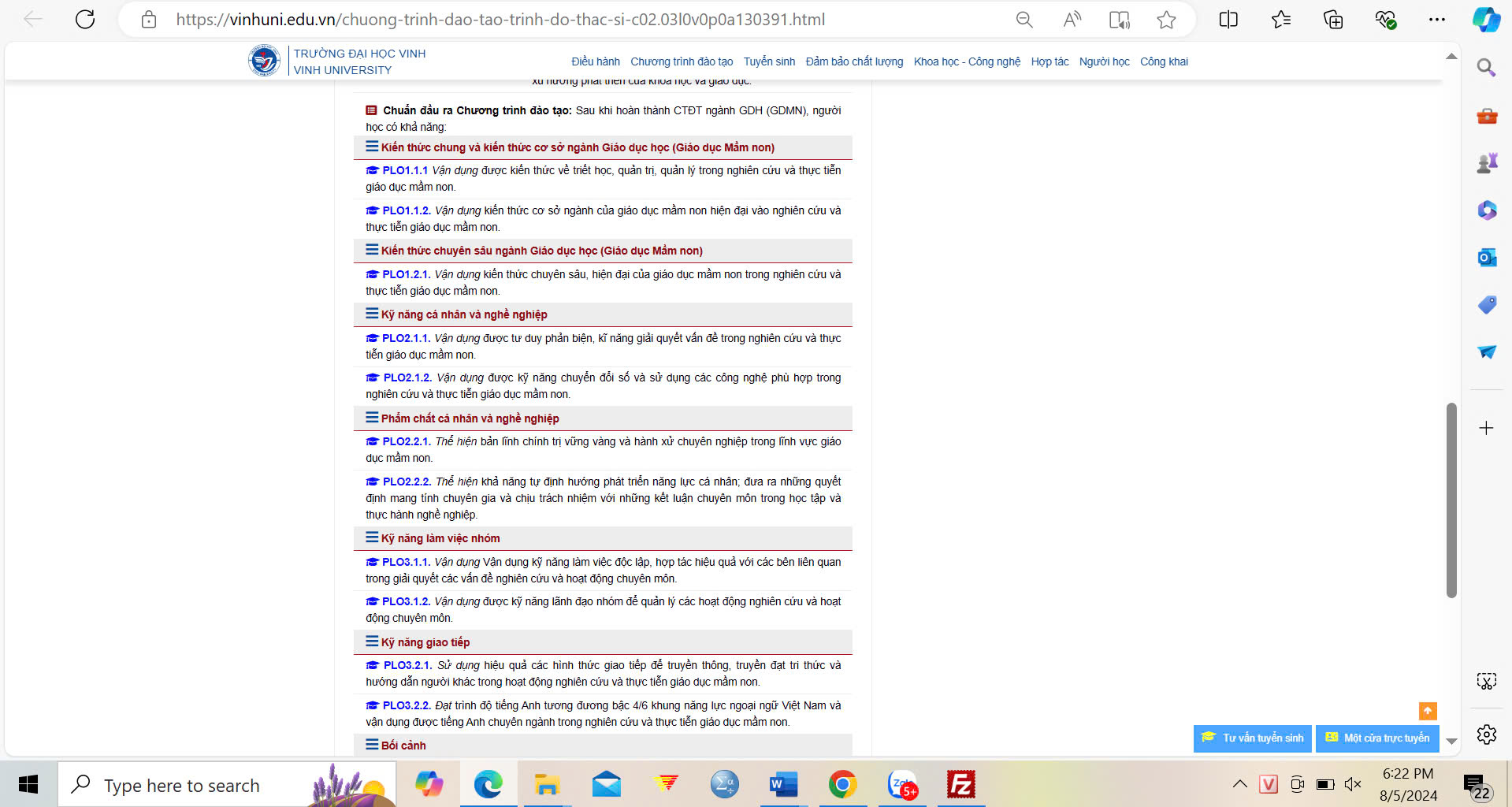This screenshot has width=1512, height=807.
Task: Click Tư vấn tuyển sinh button
Action: (x=1253, y=738)
